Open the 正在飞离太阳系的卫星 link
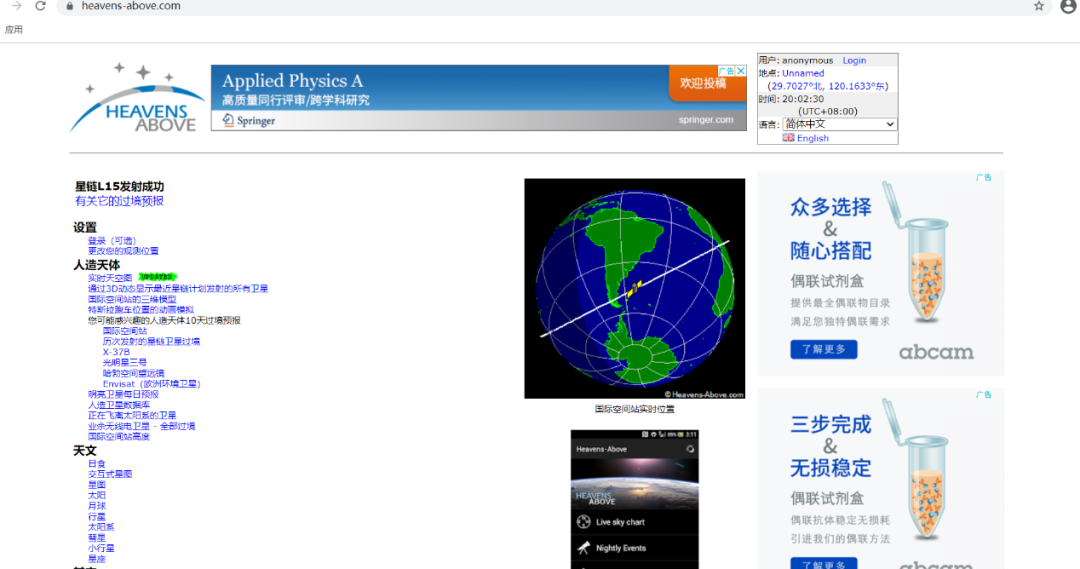Viewport: 1080px width, 569px height. point(132,415)
